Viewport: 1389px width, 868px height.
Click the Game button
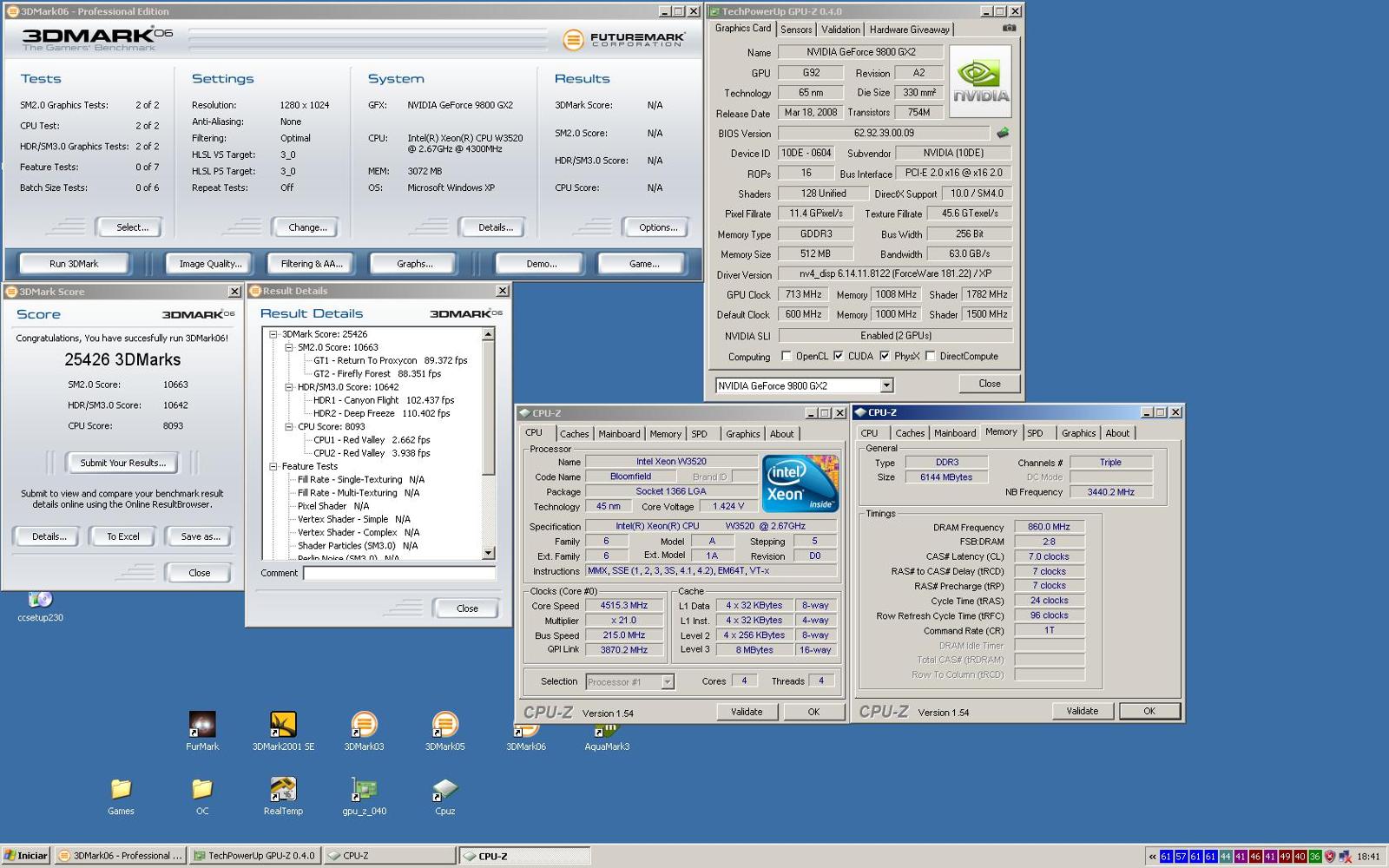643,264
